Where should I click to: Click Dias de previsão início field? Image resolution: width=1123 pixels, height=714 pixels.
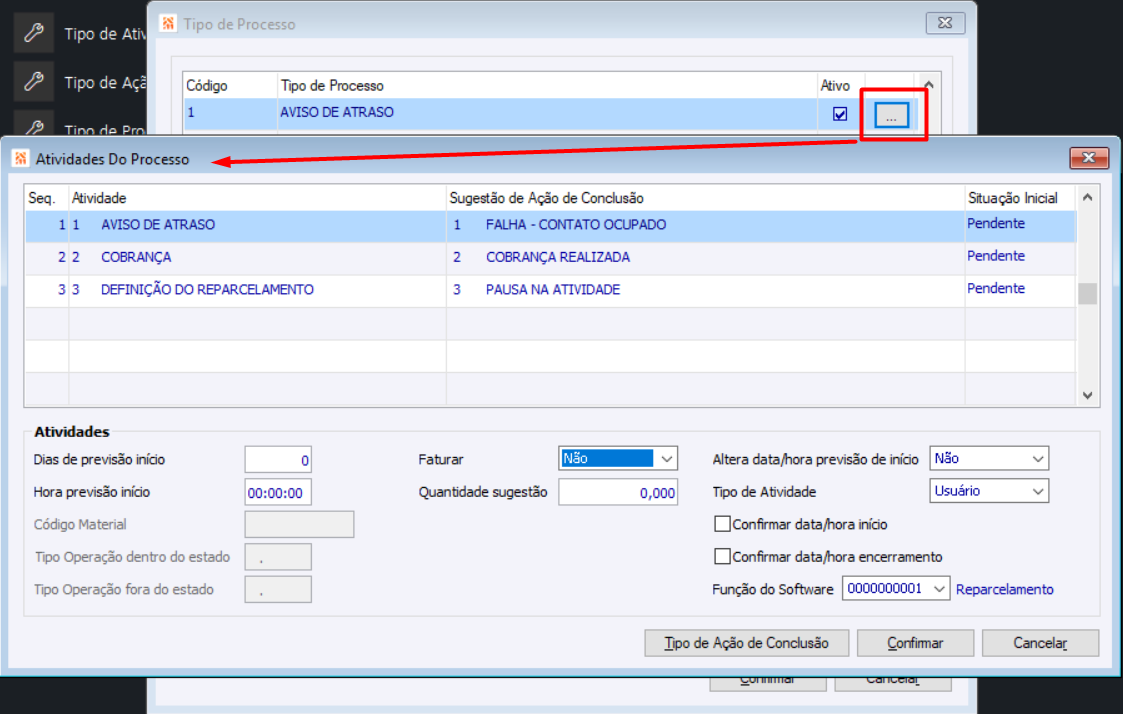point(278,460)
